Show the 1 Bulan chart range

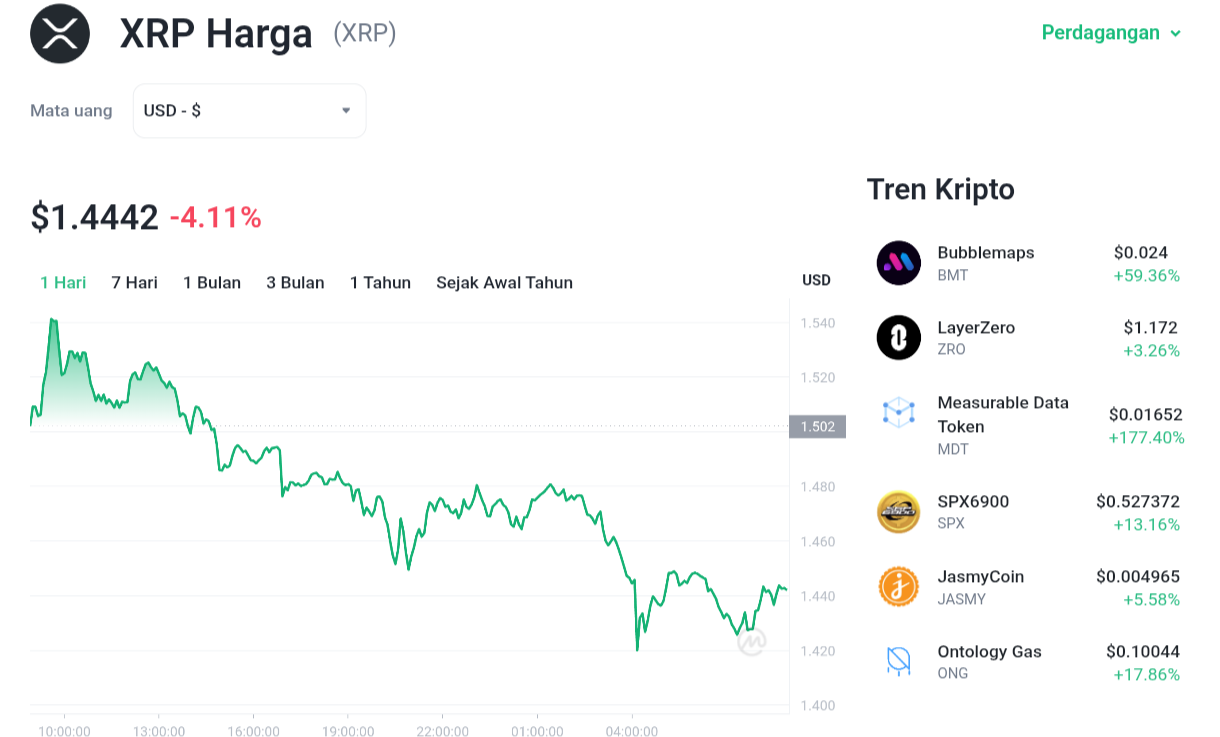[x=212, y=283]
